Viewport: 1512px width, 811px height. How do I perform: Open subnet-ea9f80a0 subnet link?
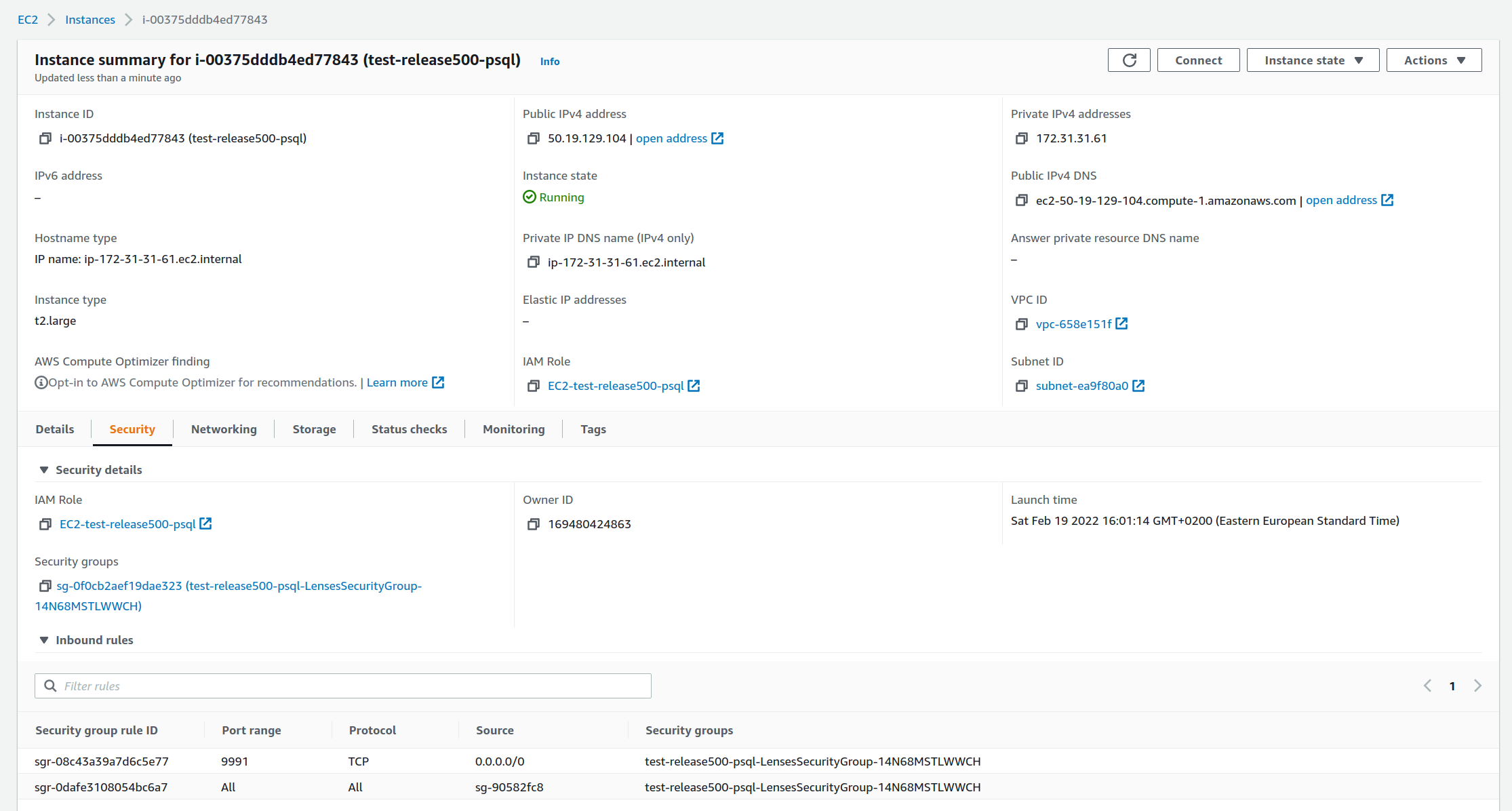pos(1080,385)
